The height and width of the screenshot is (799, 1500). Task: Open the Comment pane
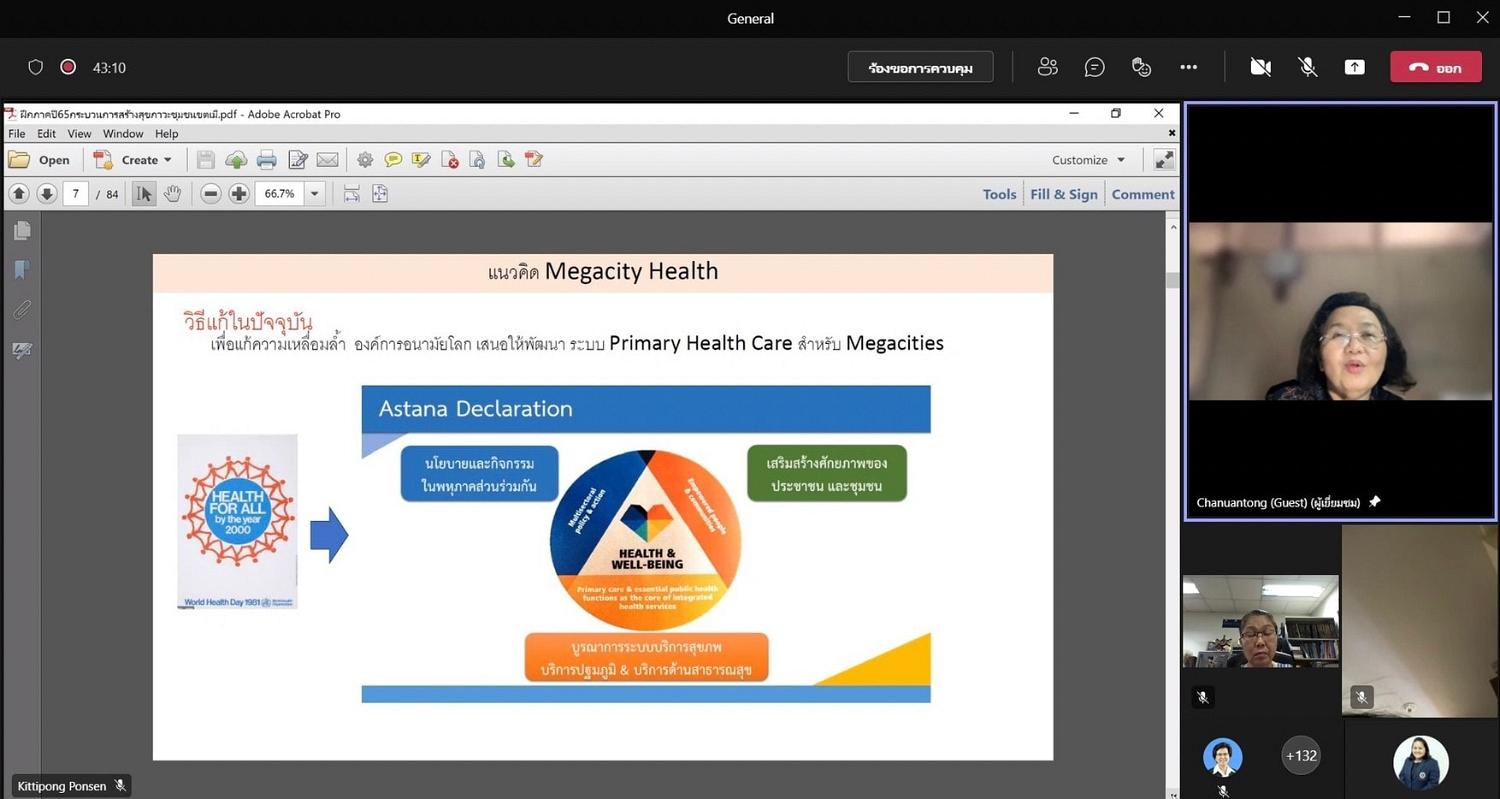(x=1143, y=194)
